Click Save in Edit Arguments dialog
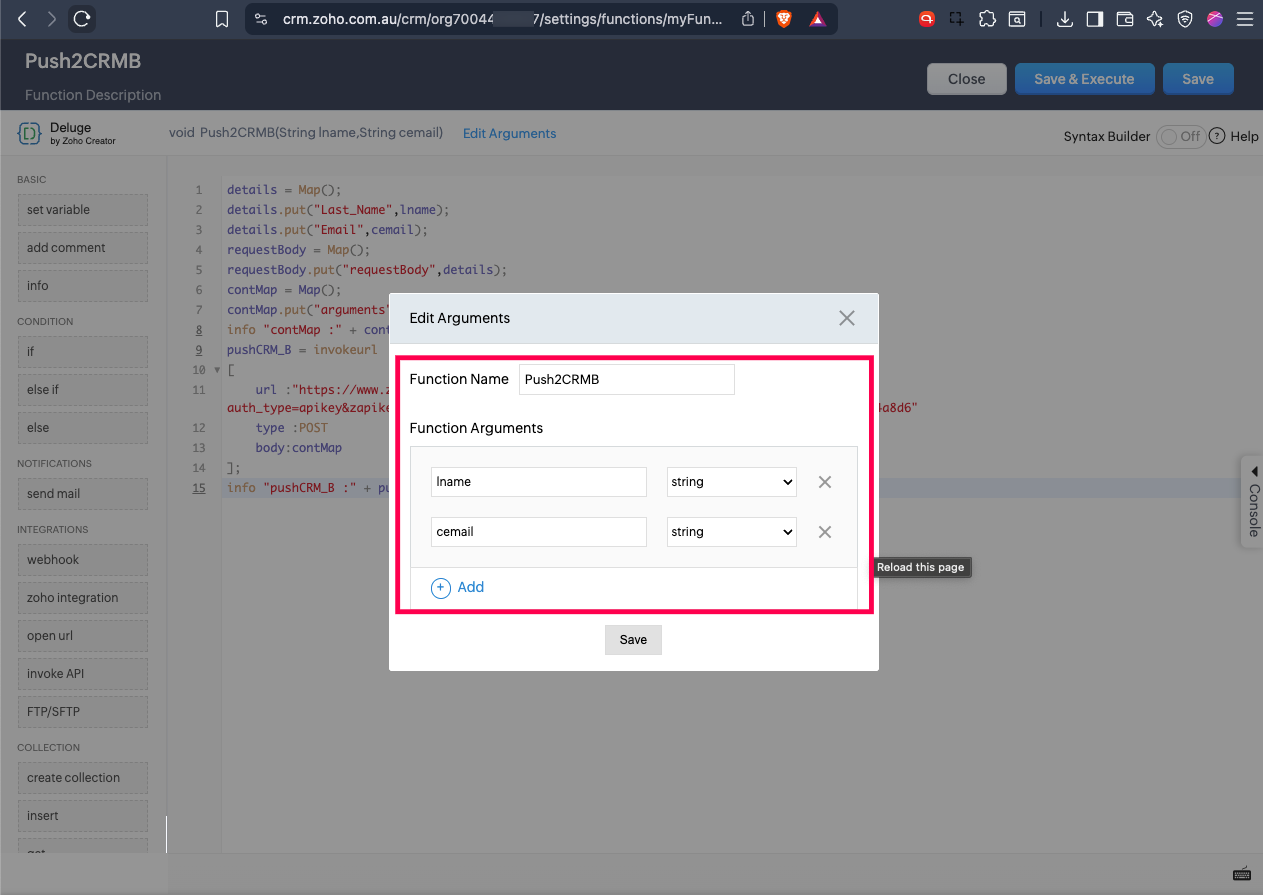Image resolution: width=1263 pixels, height=895 pixels. click(633, 640)
